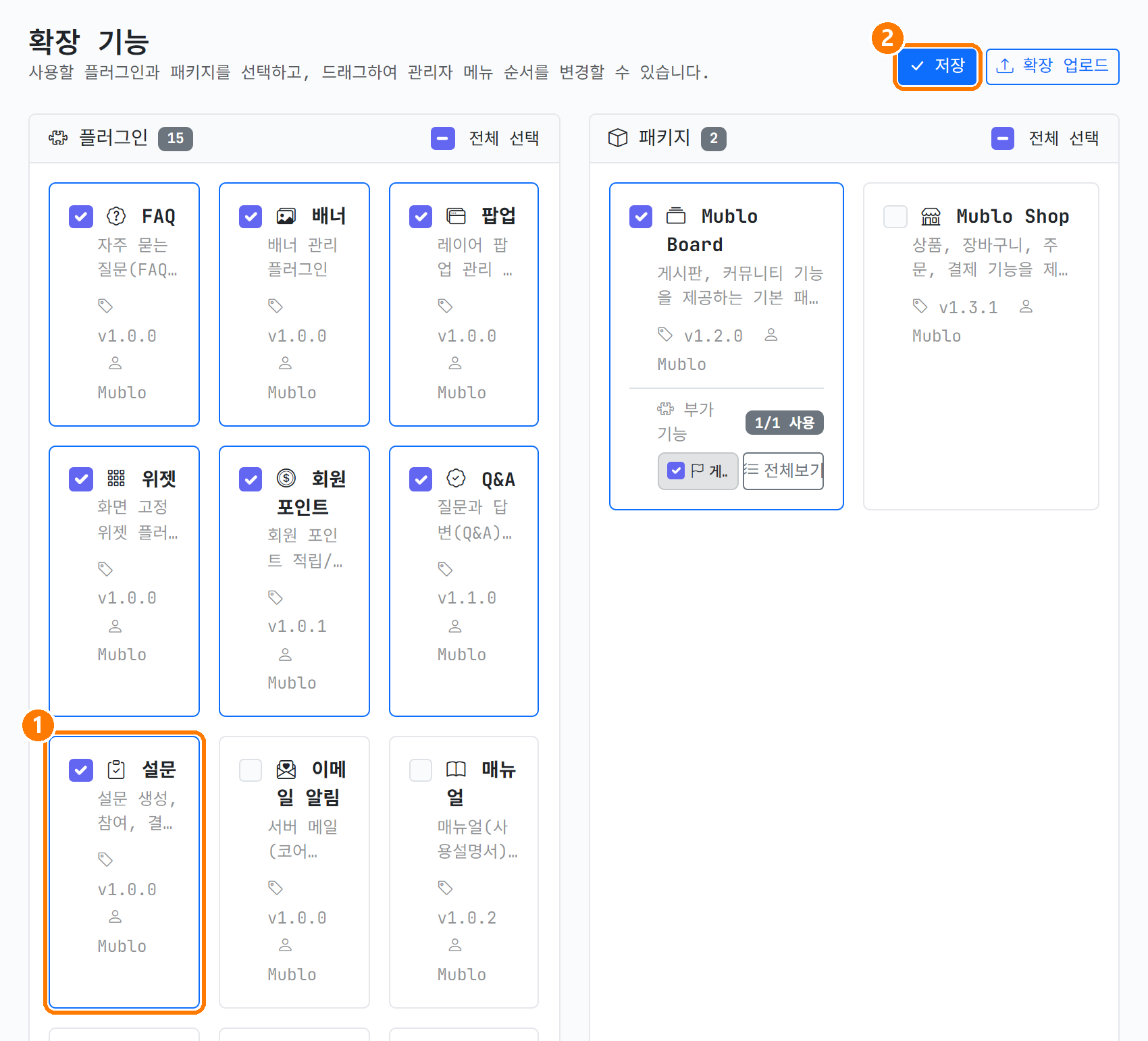
Task: Click the Mublo Board stack icon
Action: [676, 216]
